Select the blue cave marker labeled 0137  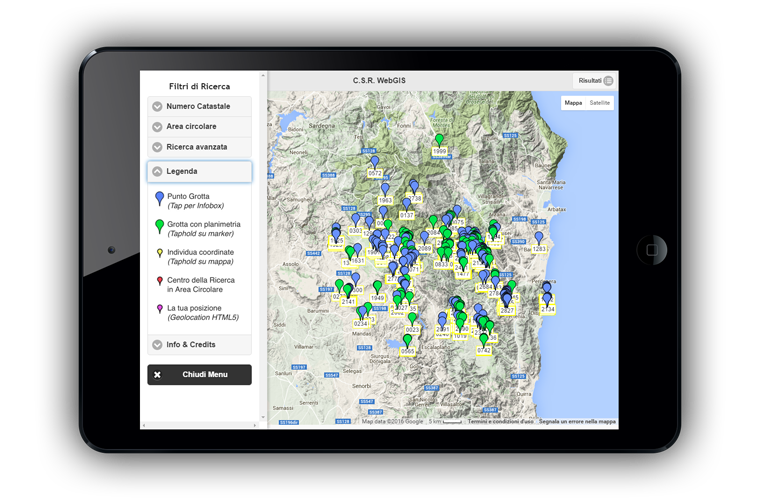pos(406,204)
